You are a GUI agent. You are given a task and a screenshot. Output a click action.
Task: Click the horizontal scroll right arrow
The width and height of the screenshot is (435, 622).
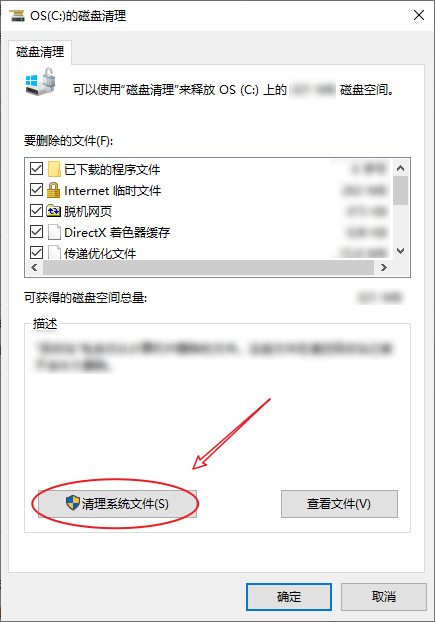point(383,267)
